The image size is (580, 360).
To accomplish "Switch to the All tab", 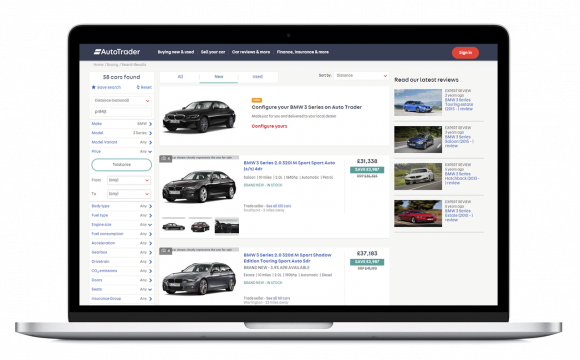I will click(180, 77).
